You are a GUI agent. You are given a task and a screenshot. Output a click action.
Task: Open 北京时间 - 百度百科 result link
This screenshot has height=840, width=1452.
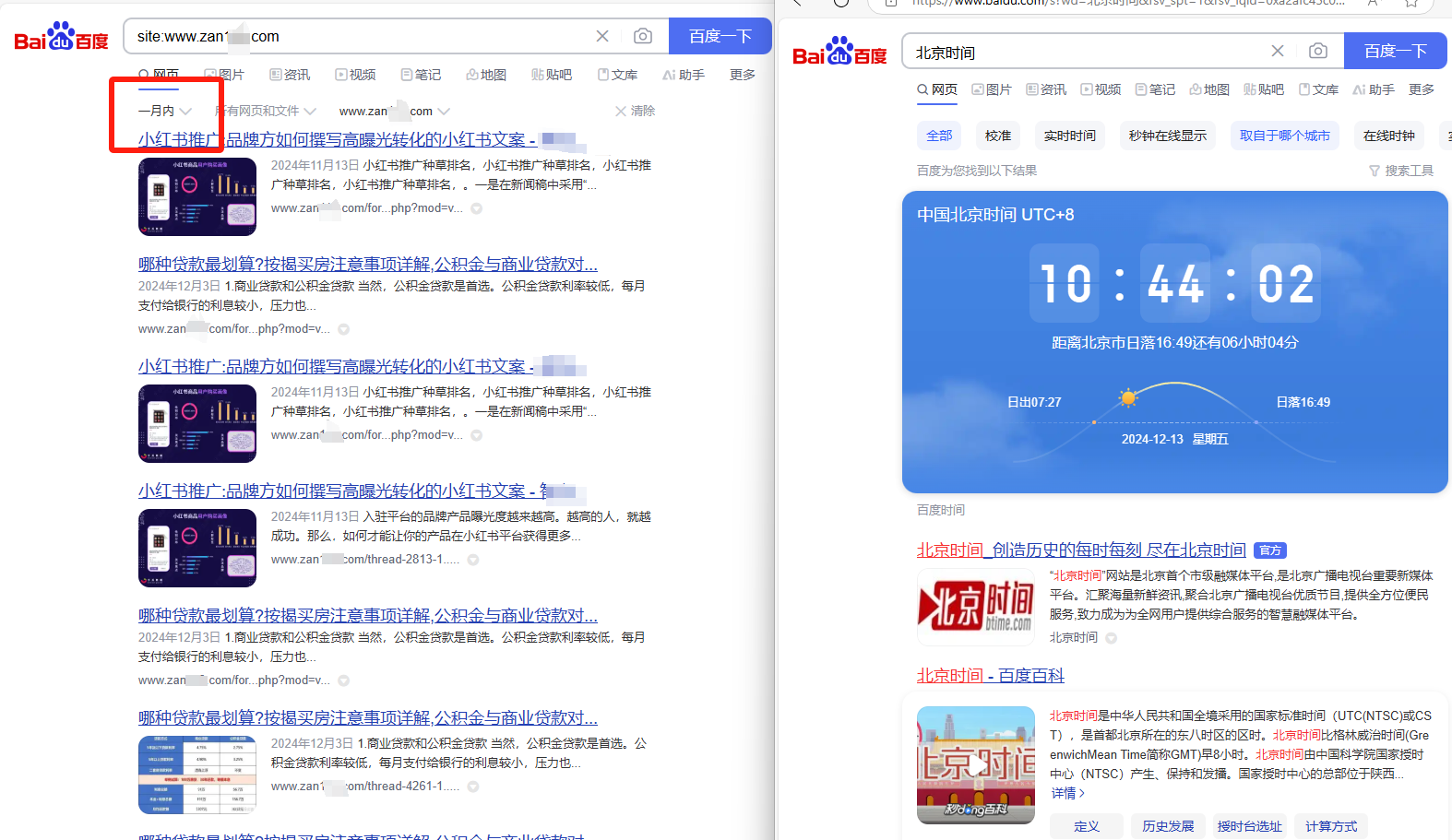[x=991, y=676]
